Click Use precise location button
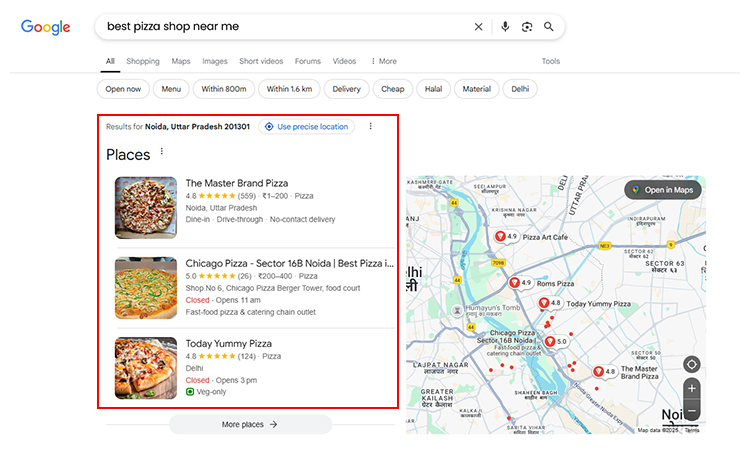 (x=307, y=127)
